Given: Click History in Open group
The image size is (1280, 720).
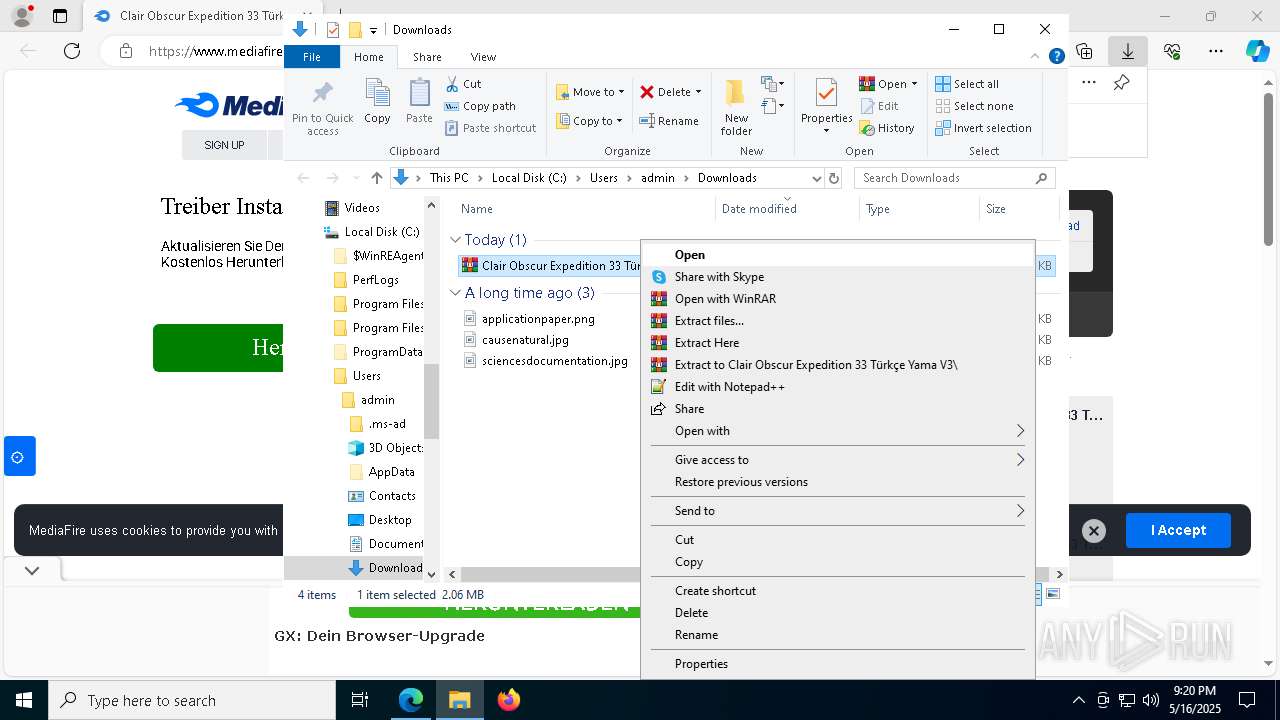Looking at the screenshot, I should pyautogui.click(x=887, y=128).
